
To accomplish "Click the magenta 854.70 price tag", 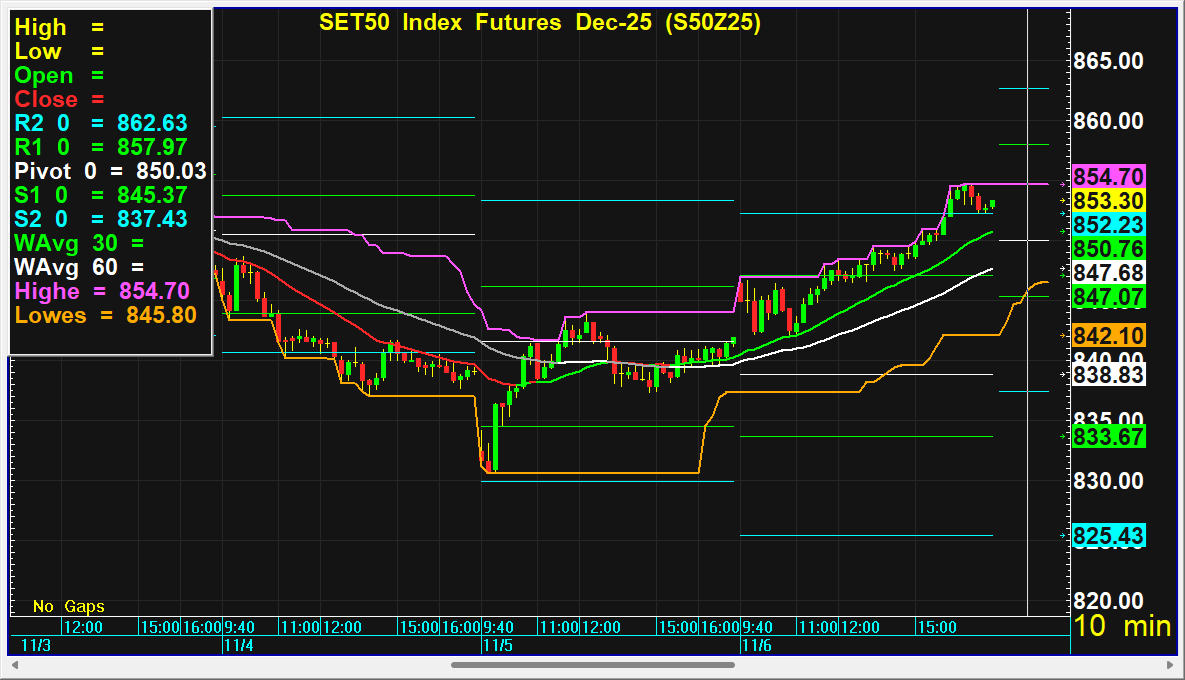I will tap(1108, 177).
